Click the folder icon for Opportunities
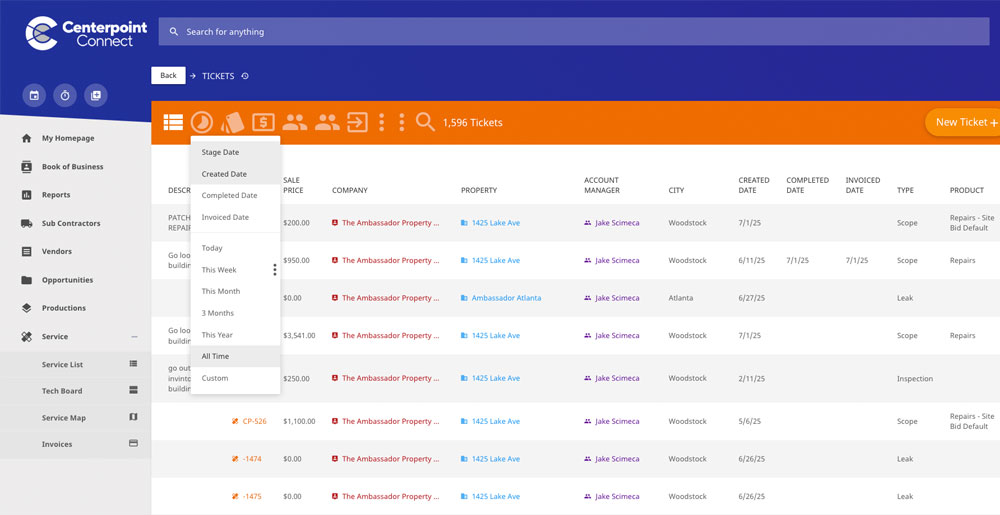Screen dimensions: 1000x515 pos(26,280)
